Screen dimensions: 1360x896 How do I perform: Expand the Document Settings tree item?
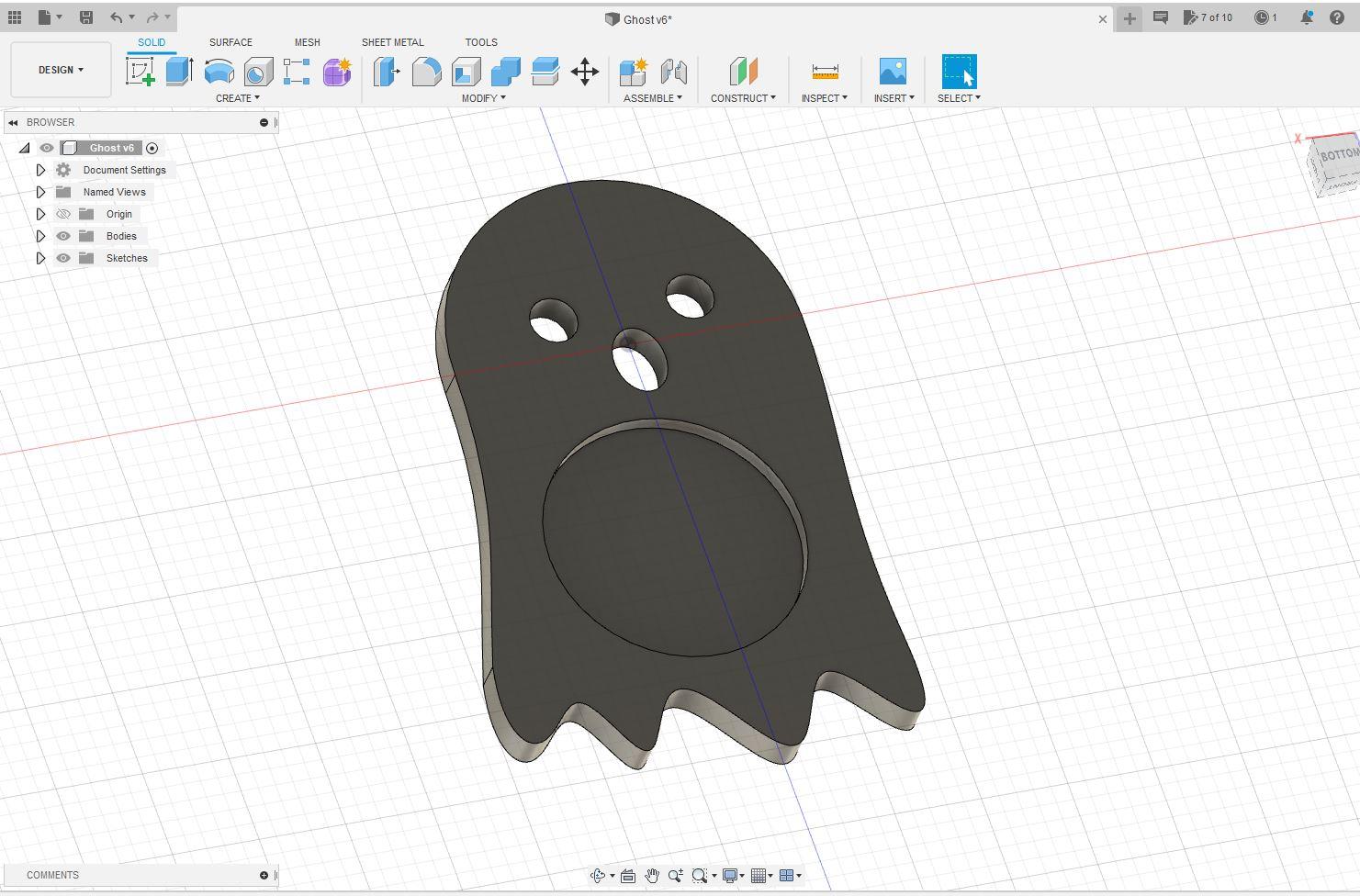[40, 169]
